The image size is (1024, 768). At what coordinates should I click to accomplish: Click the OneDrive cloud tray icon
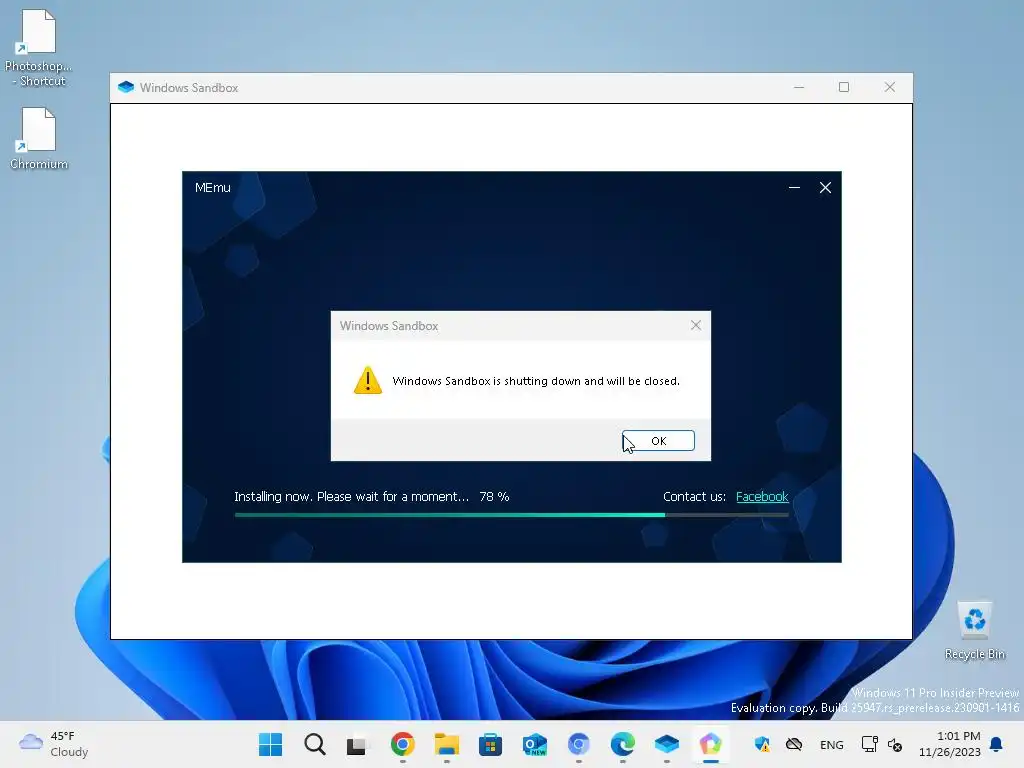[793, 744]
